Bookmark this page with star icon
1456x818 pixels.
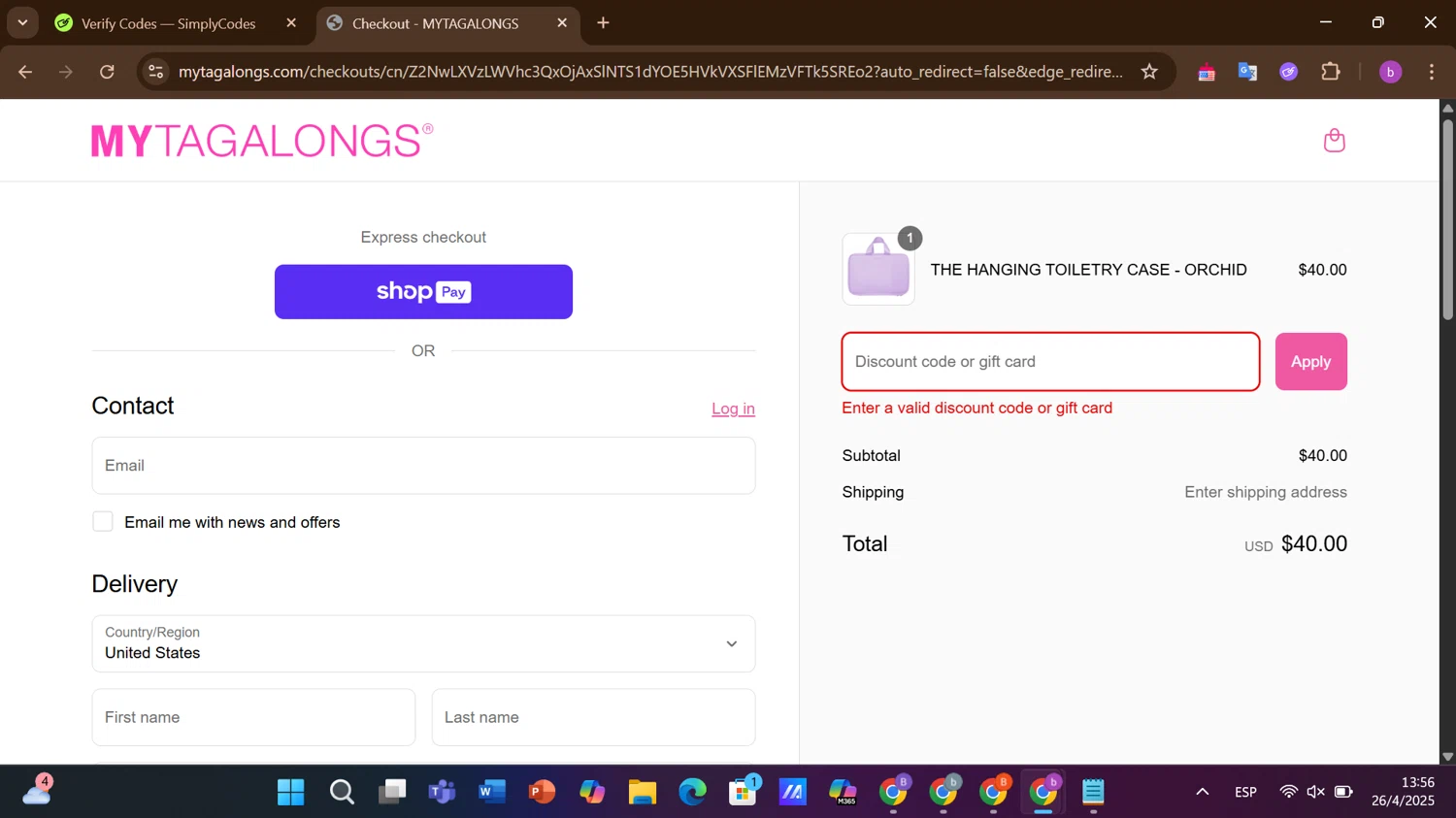(x=1149, y=72)
